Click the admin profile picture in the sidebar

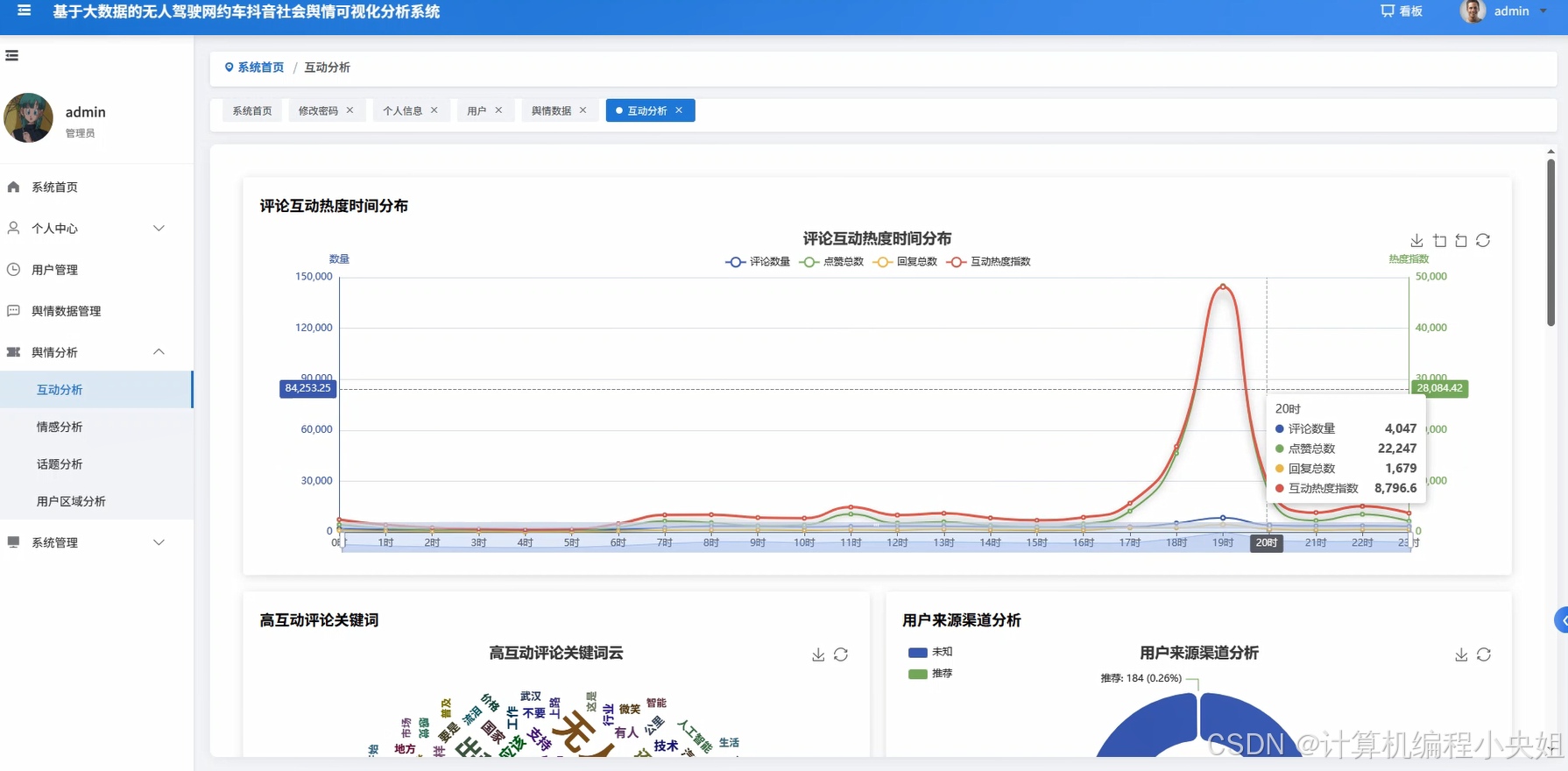pos(28,117)
